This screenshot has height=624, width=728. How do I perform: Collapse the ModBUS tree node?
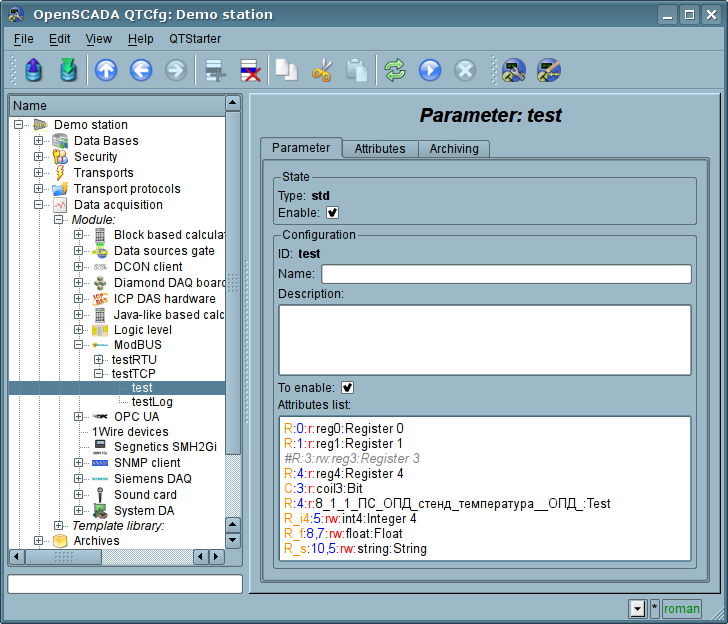point(79,344)
